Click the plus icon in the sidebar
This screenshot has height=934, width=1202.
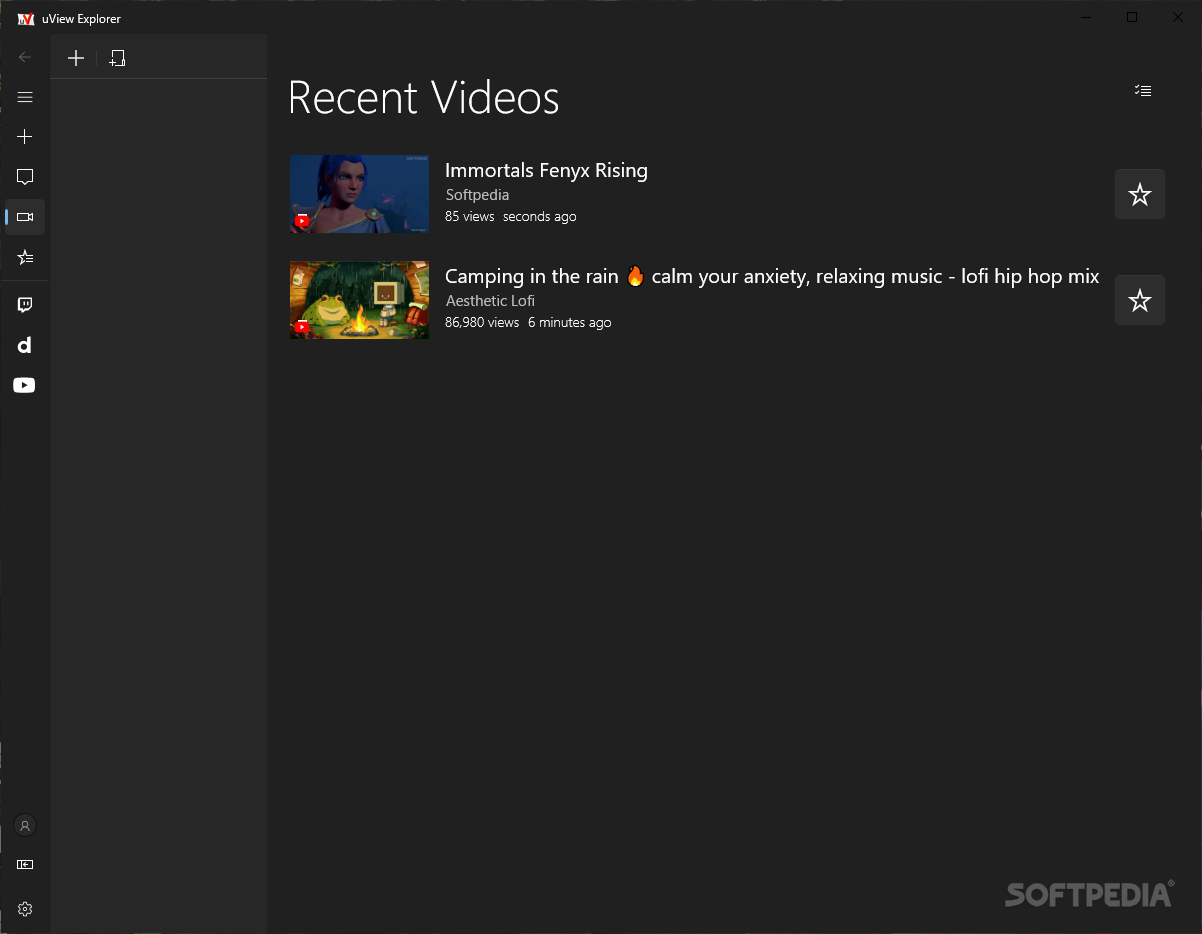tap(25, 137)
